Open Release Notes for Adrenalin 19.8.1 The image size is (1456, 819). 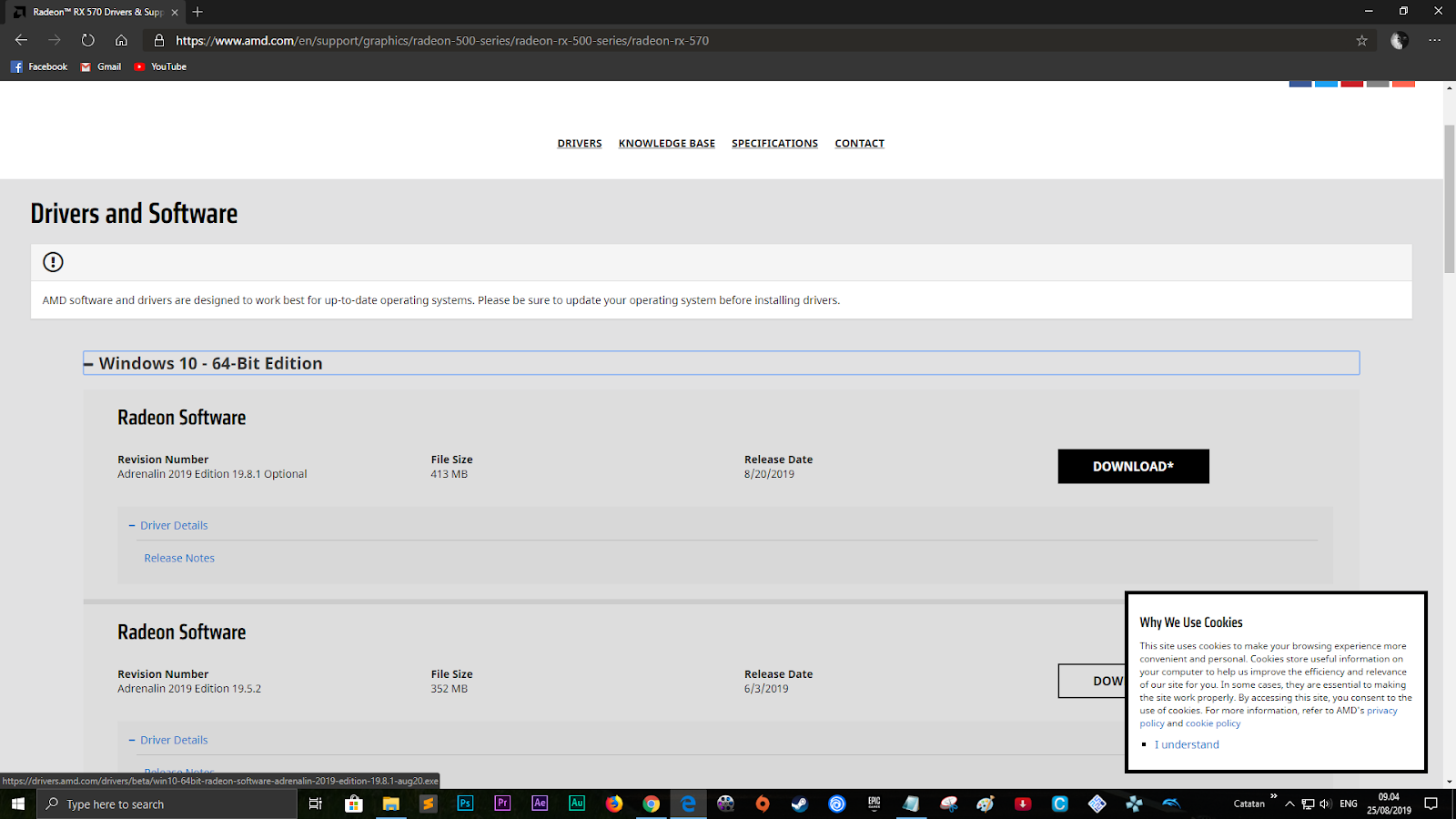[179, 558]
